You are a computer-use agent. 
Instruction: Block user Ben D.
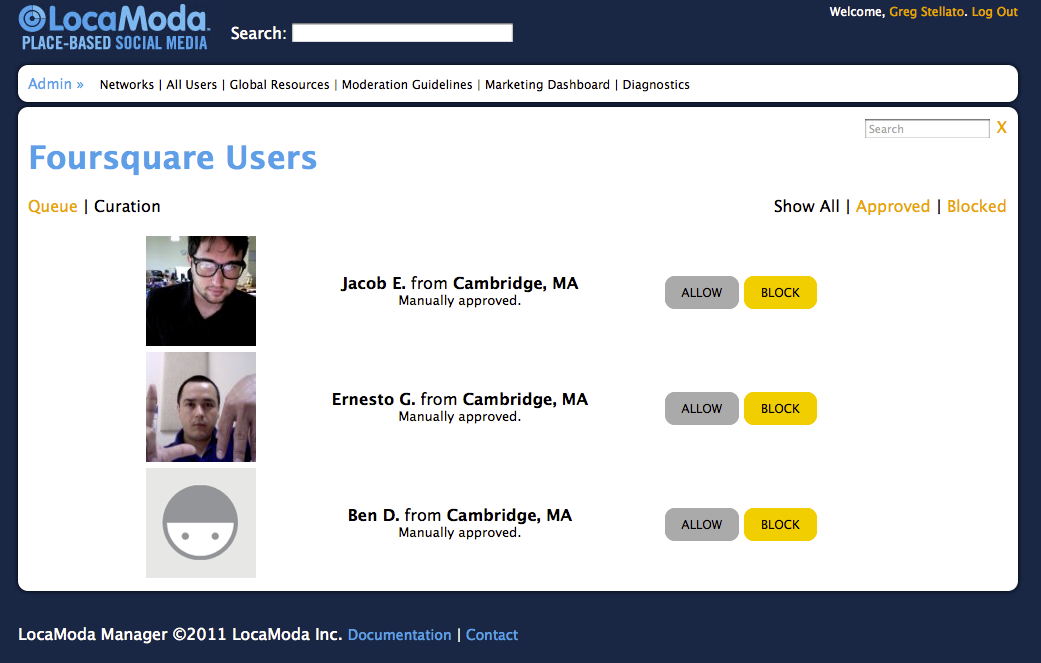[780, 525]
